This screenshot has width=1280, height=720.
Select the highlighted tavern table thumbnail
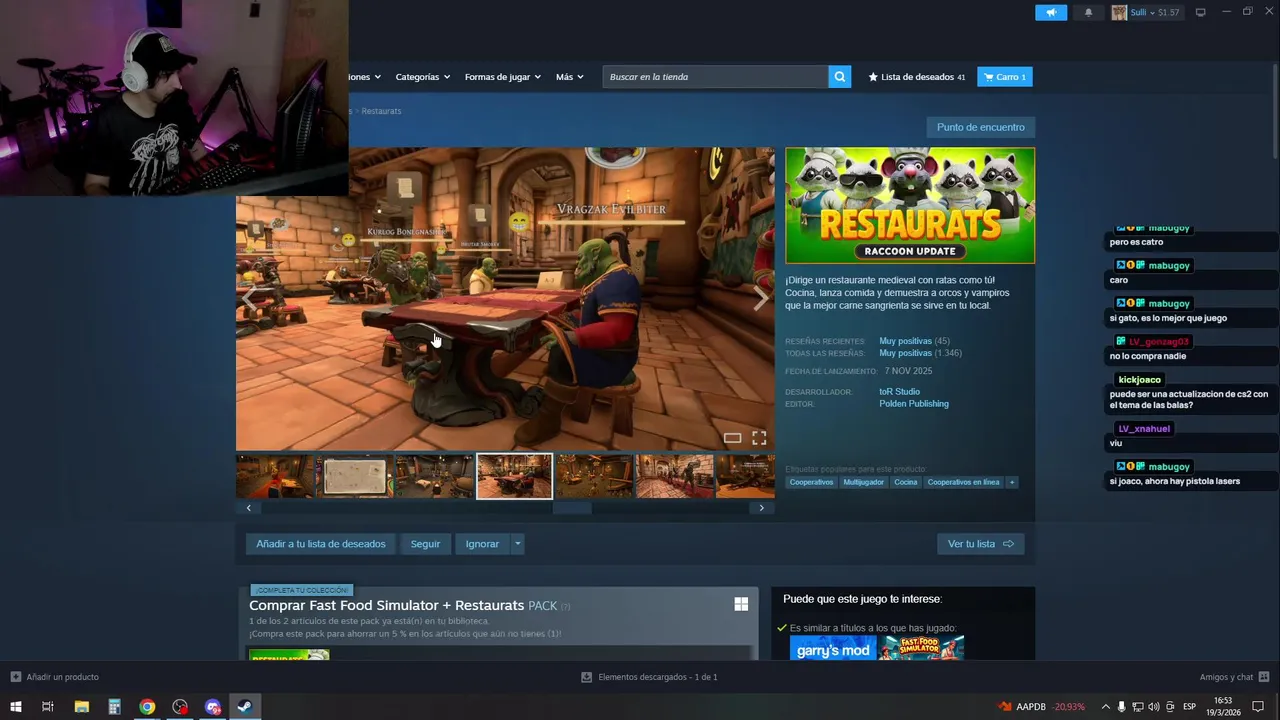click(x=515, y=476)
